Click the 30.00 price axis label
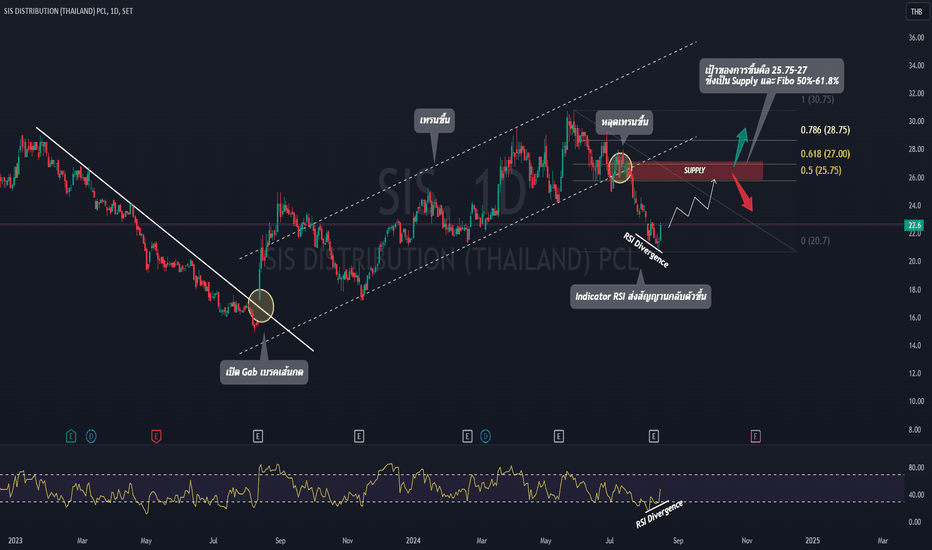 pos(916,121)
